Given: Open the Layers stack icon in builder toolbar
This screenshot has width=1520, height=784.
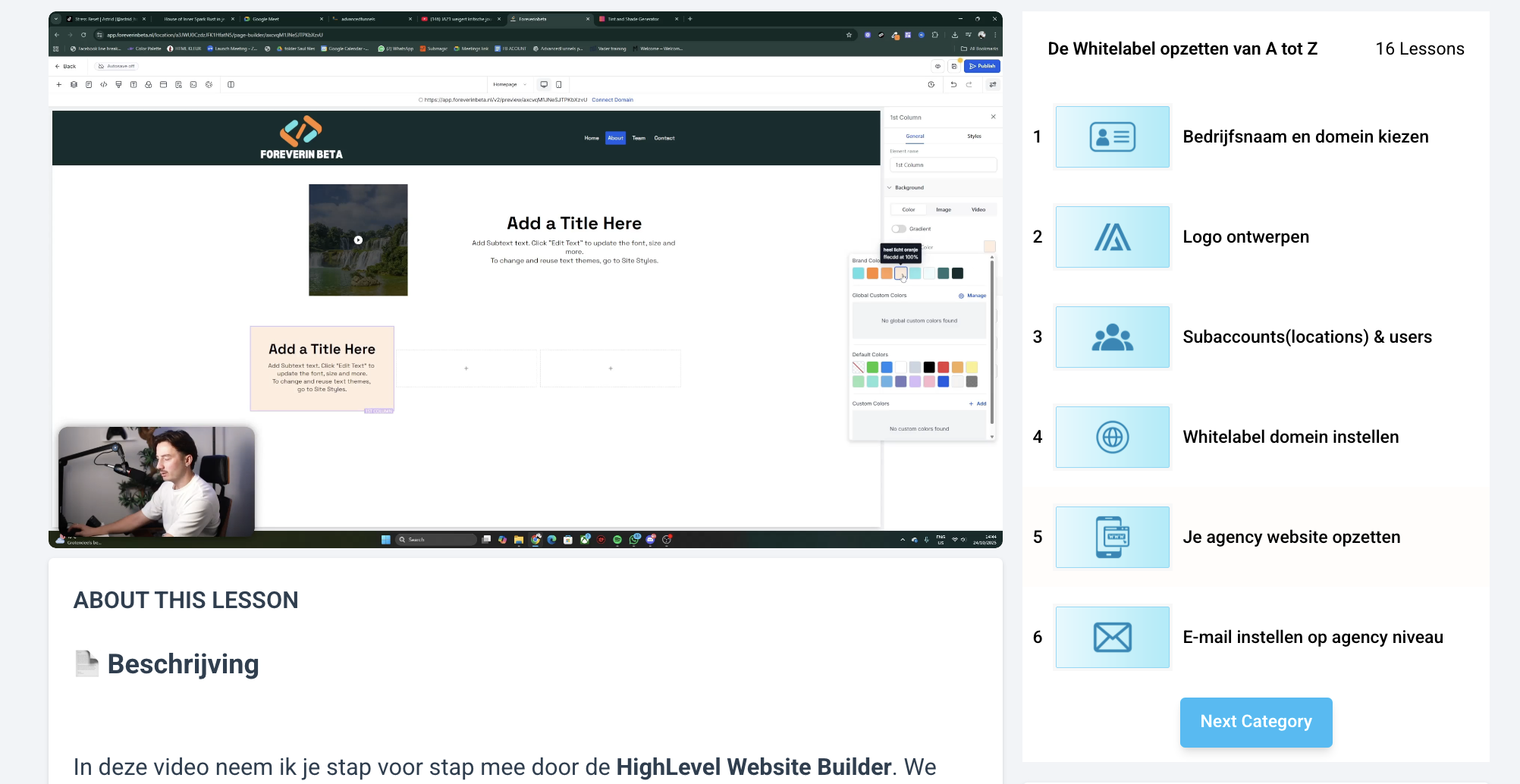Looking at the screenshot, I should 74,84.
